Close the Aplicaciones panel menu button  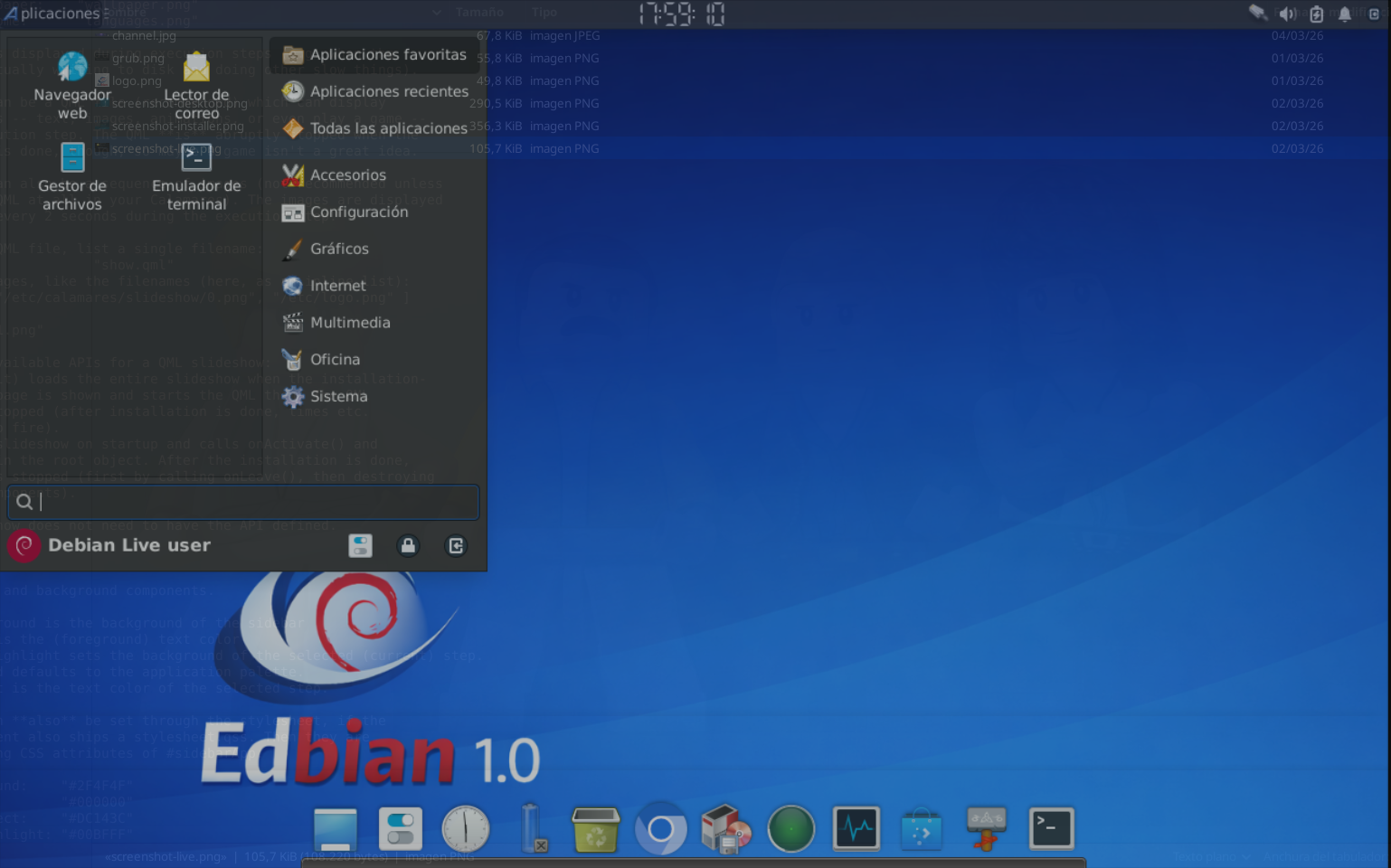point(52,14)
